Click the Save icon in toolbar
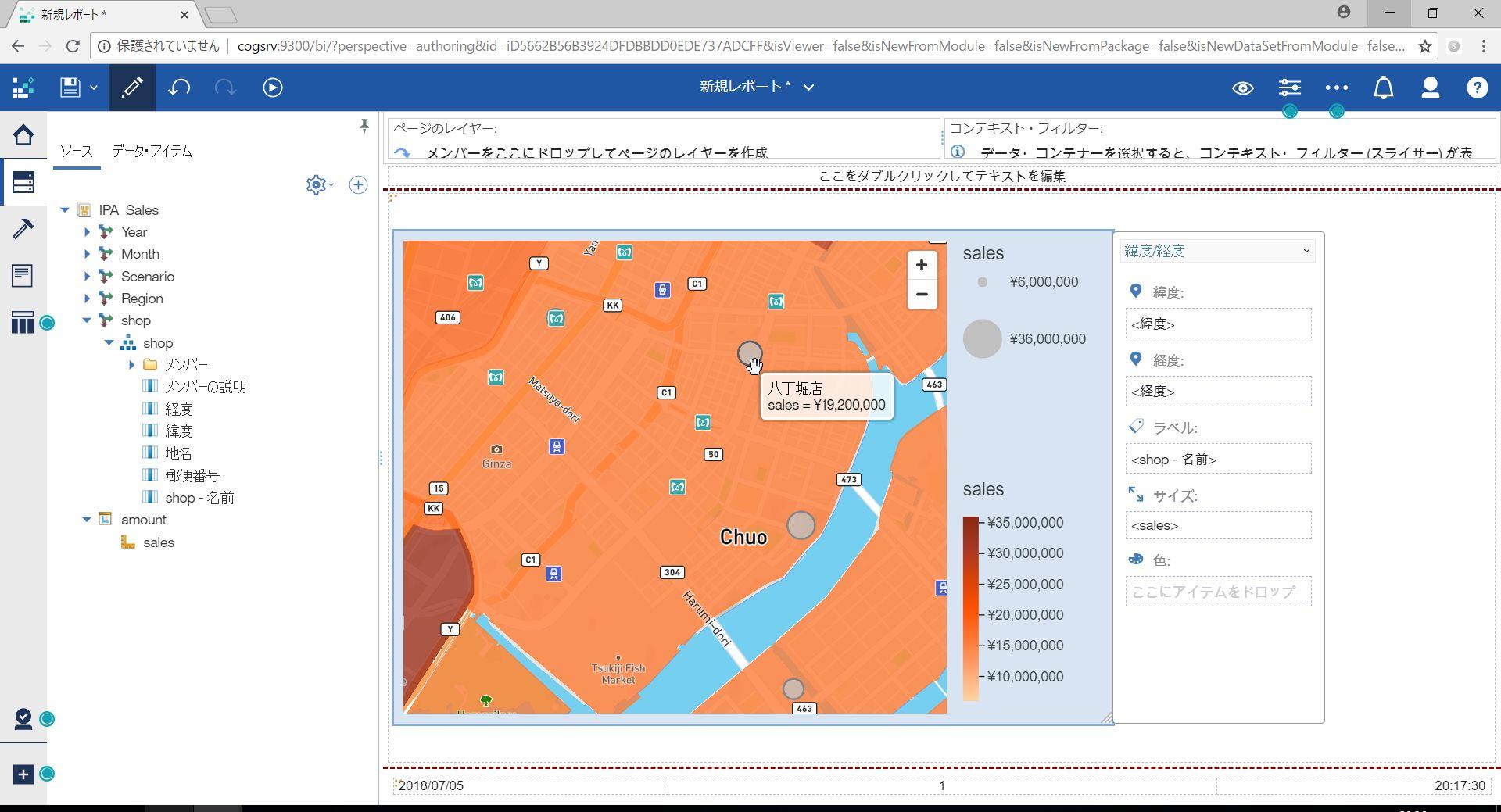The height and width of the screenshot is (812, 1501). [70, 88]
